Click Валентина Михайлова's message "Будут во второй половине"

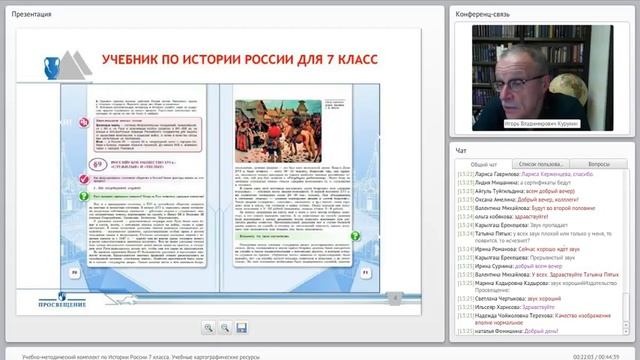(x=526, y=208)
